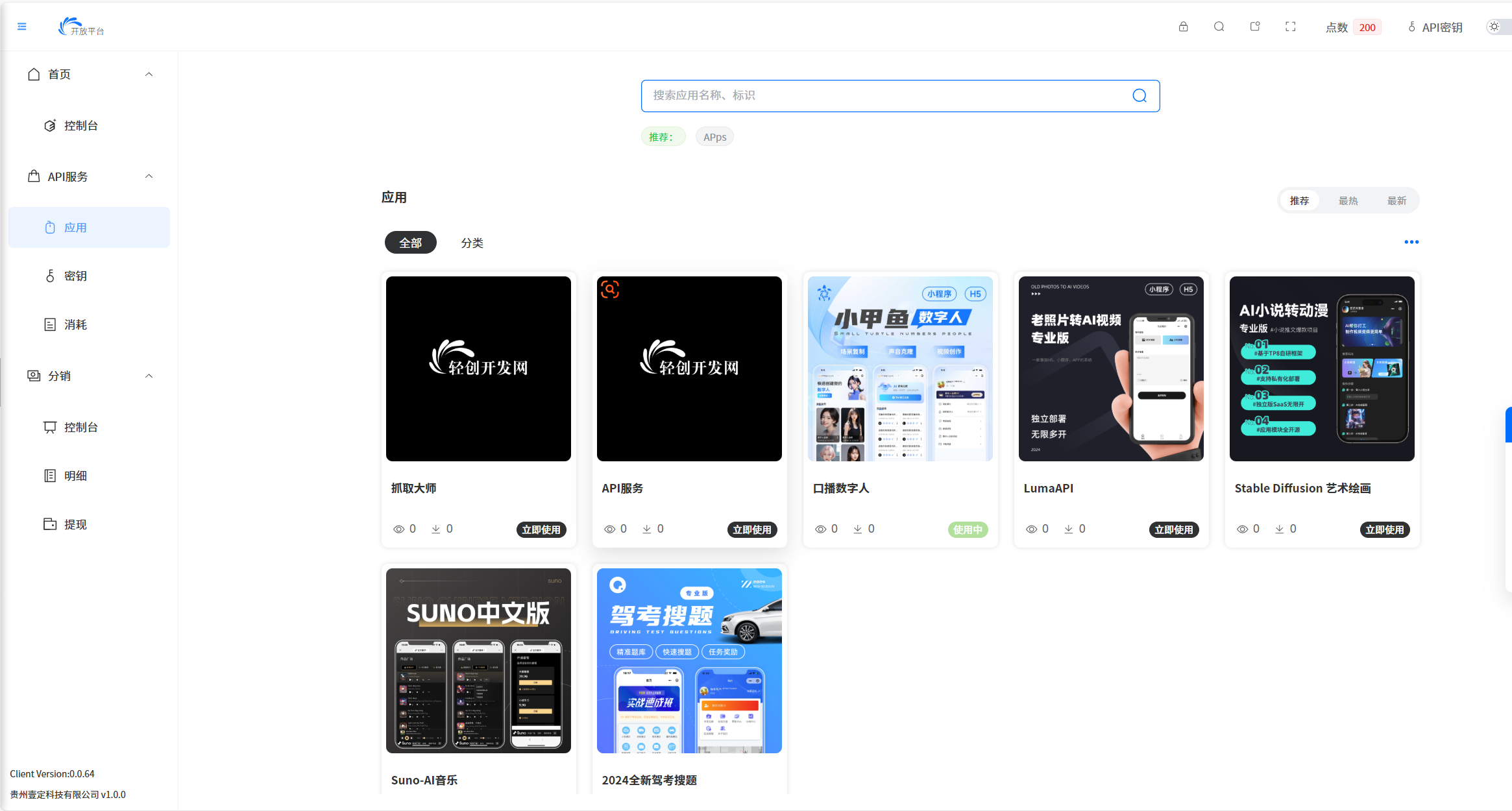Collapse the 分销 menu chevron
The width and height of the screenshot is (1512, 811).
point(149,376)
